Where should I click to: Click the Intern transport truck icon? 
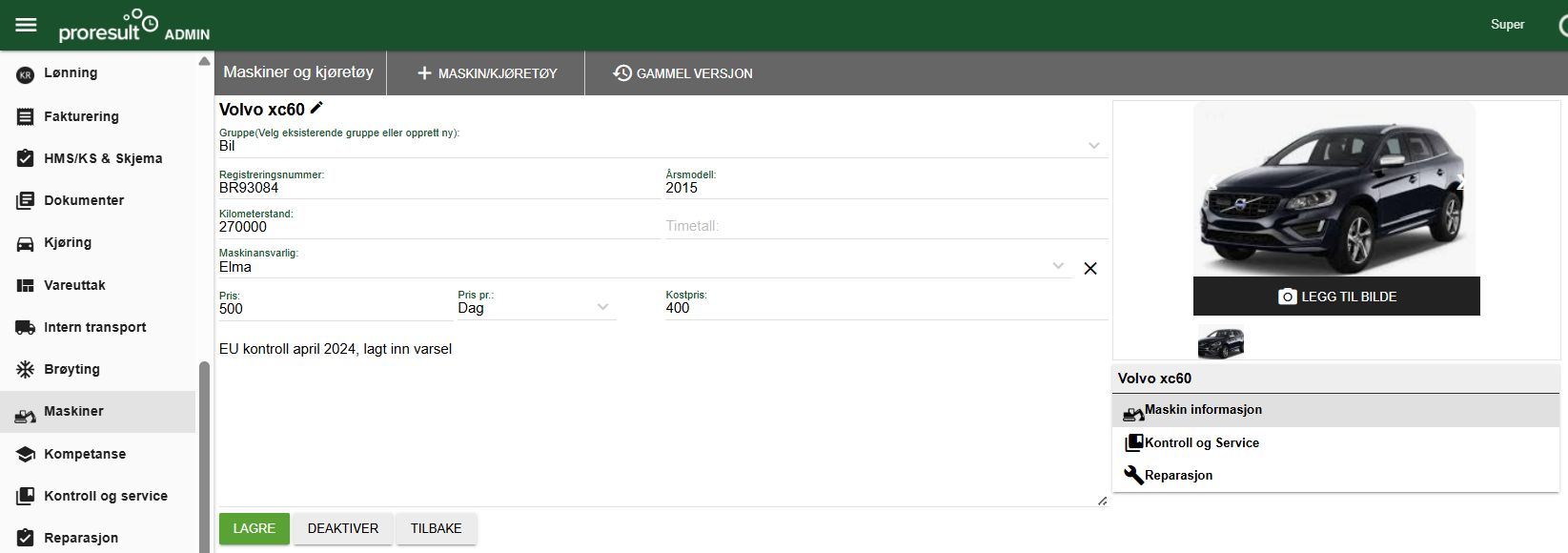26,327
